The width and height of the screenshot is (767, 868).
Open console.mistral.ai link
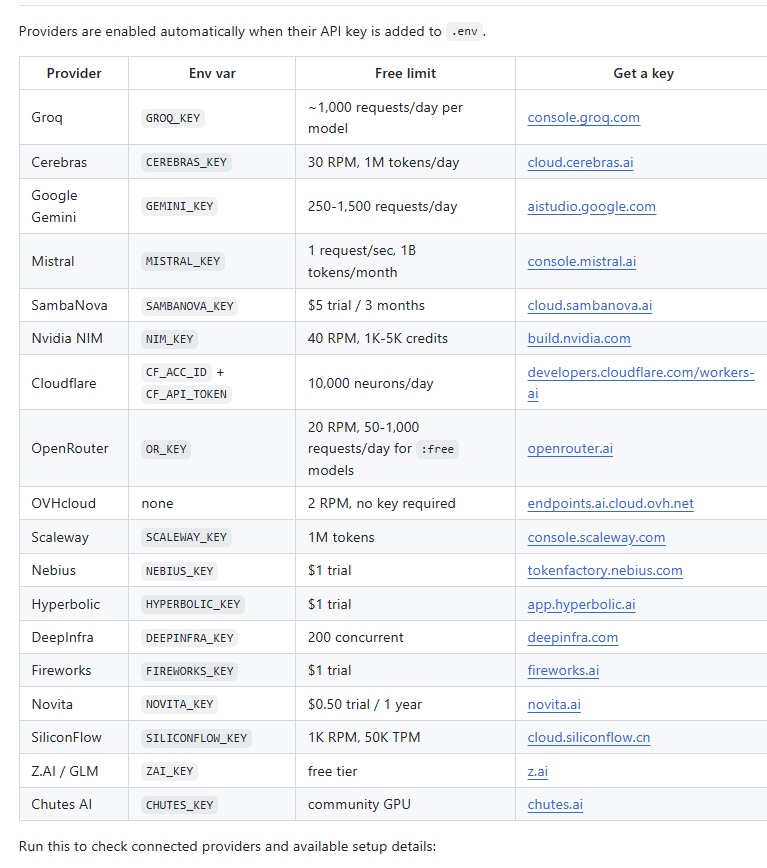point(582,261)
